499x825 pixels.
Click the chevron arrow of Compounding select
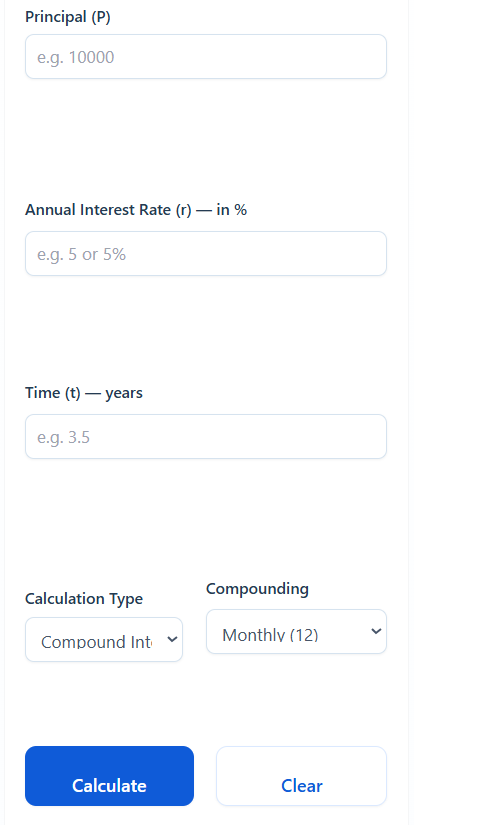pos(376,631)
